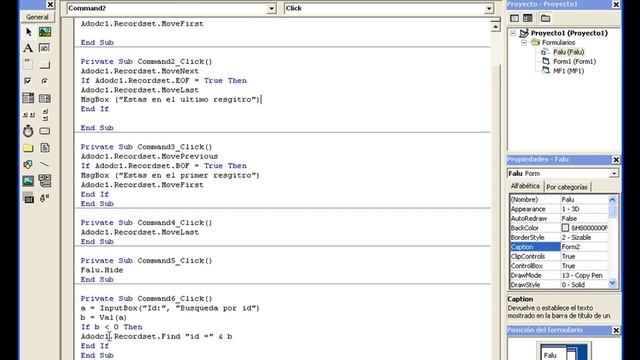Select the OptionButton control tool
Image resolution: width=640 pixels, height=360 pixels.
pos(45,81)
